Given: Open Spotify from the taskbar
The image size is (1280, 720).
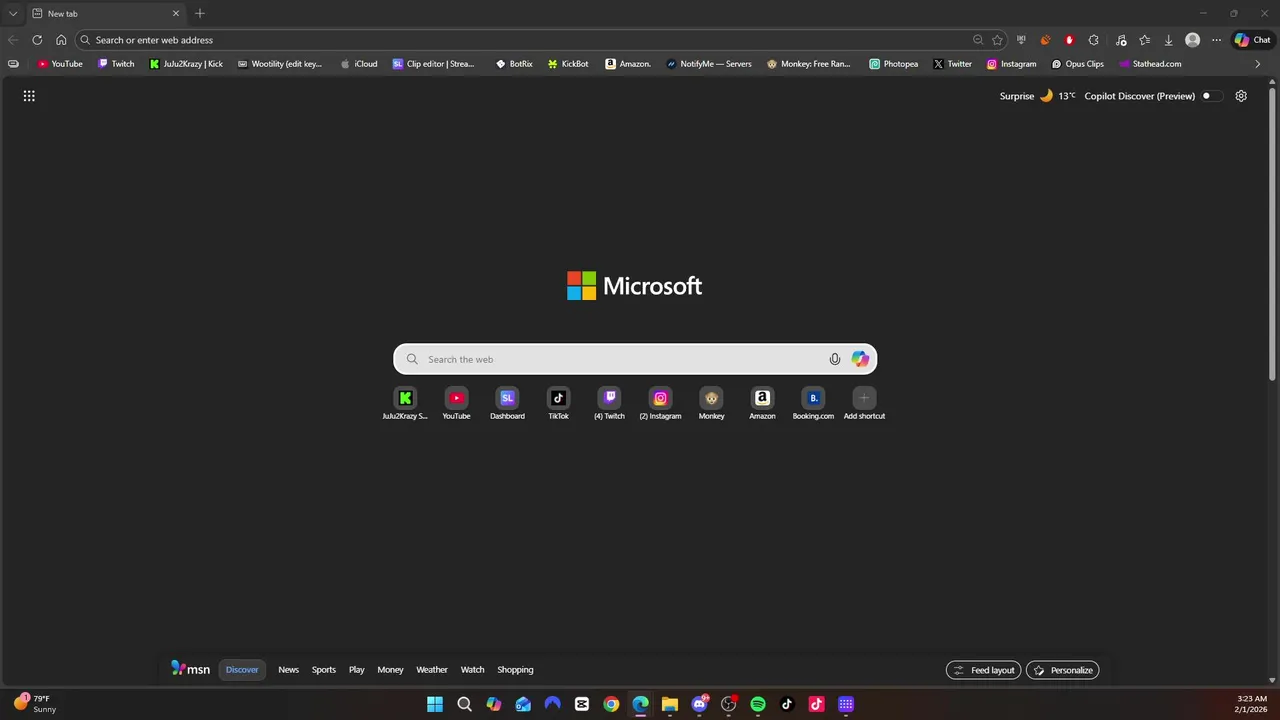Looking at the screenshot, I should 758,704.
